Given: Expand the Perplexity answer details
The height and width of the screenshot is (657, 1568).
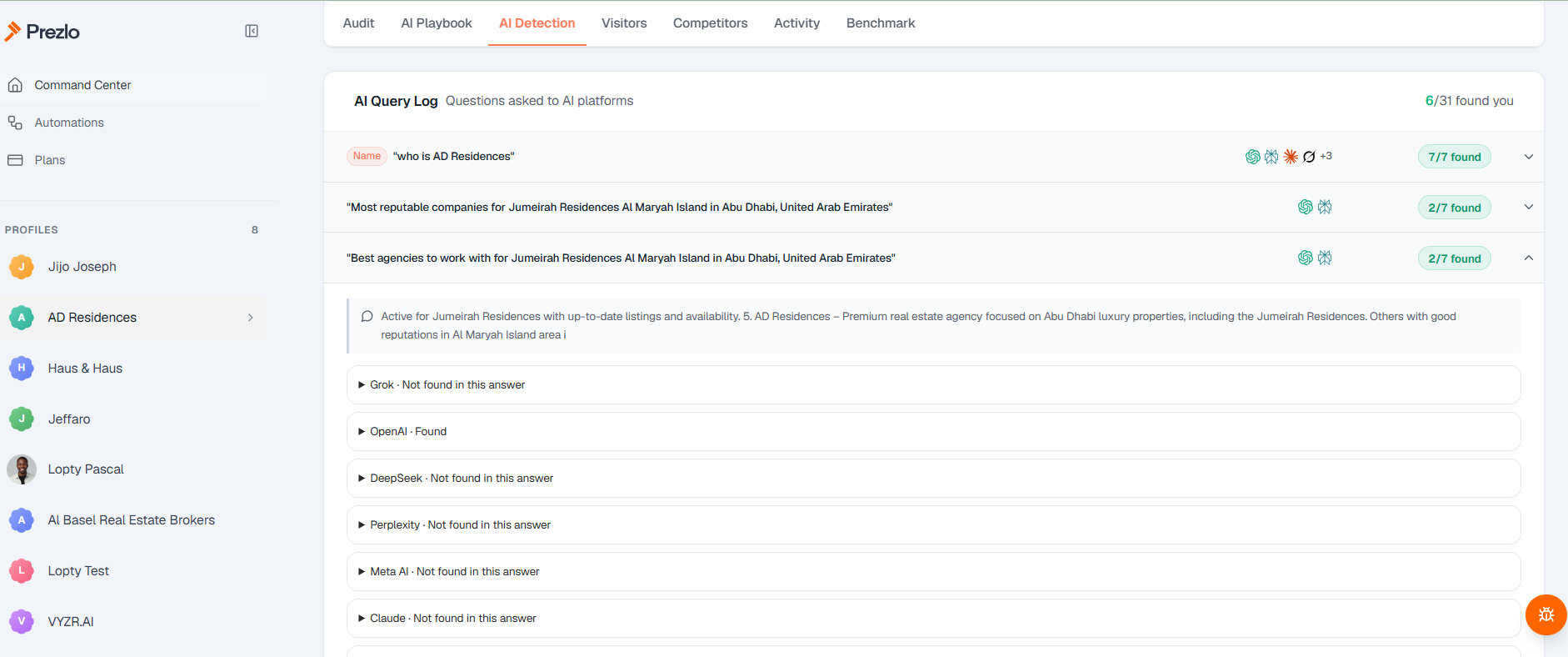Looking at the screenshot, I should (933, 525).
